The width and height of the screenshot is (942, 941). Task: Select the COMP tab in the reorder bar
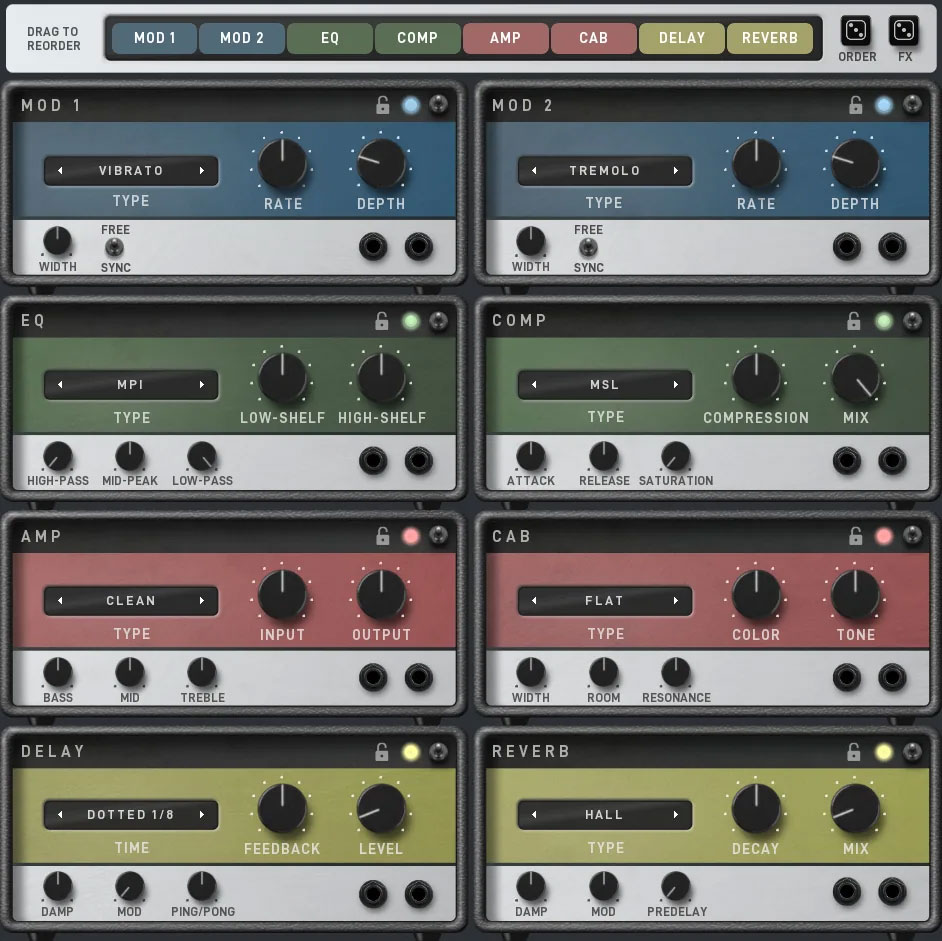[417, 38]
